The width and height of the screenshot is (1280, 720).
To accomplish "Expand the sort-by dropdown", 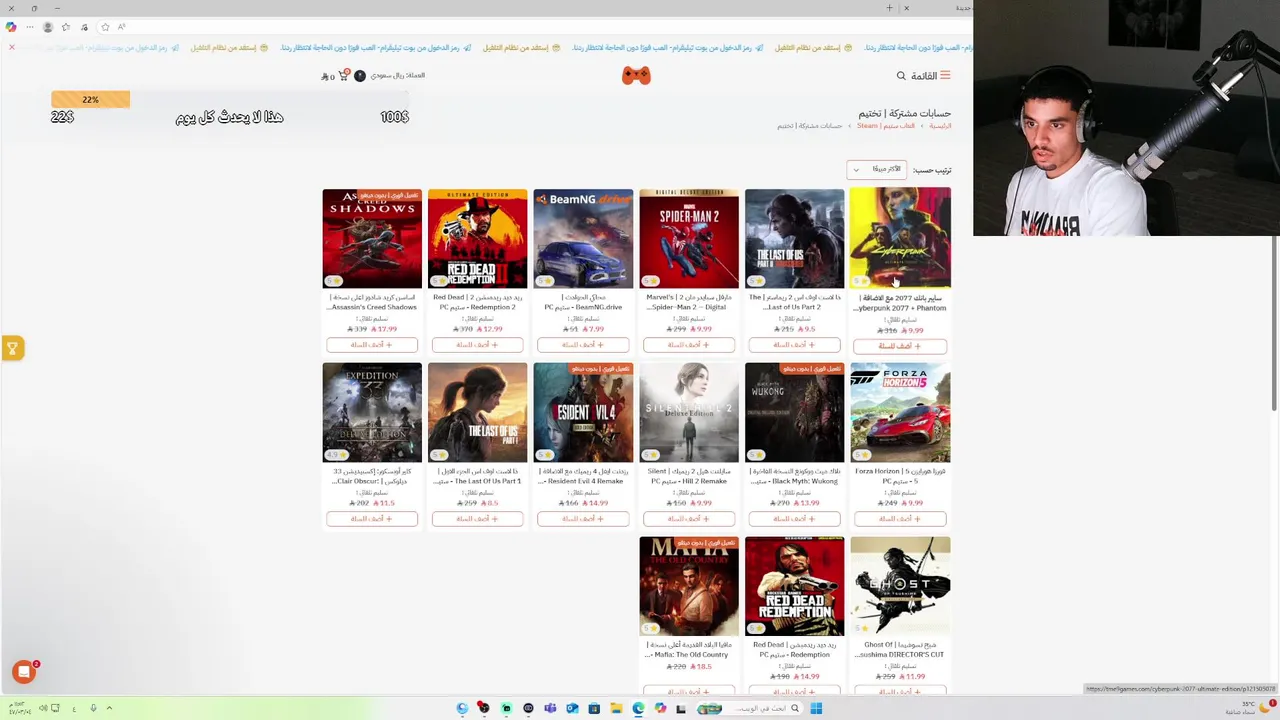I will click(x=877, y=169).
